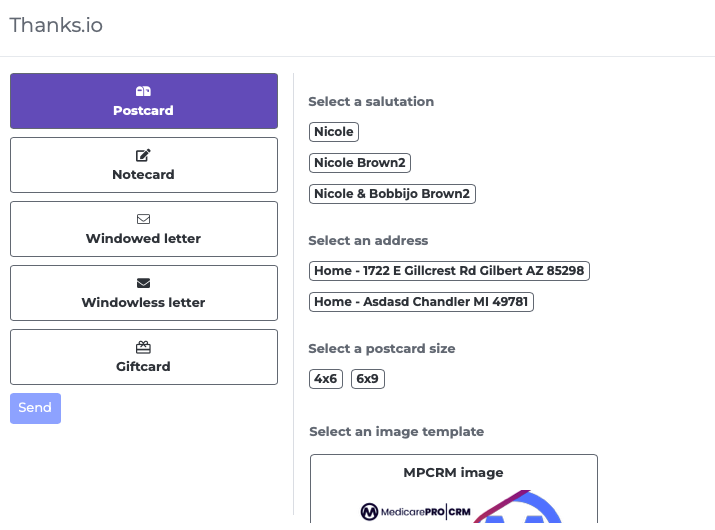Select the Notecard mail type
This screenshot has width=715, height=530.
144,165
